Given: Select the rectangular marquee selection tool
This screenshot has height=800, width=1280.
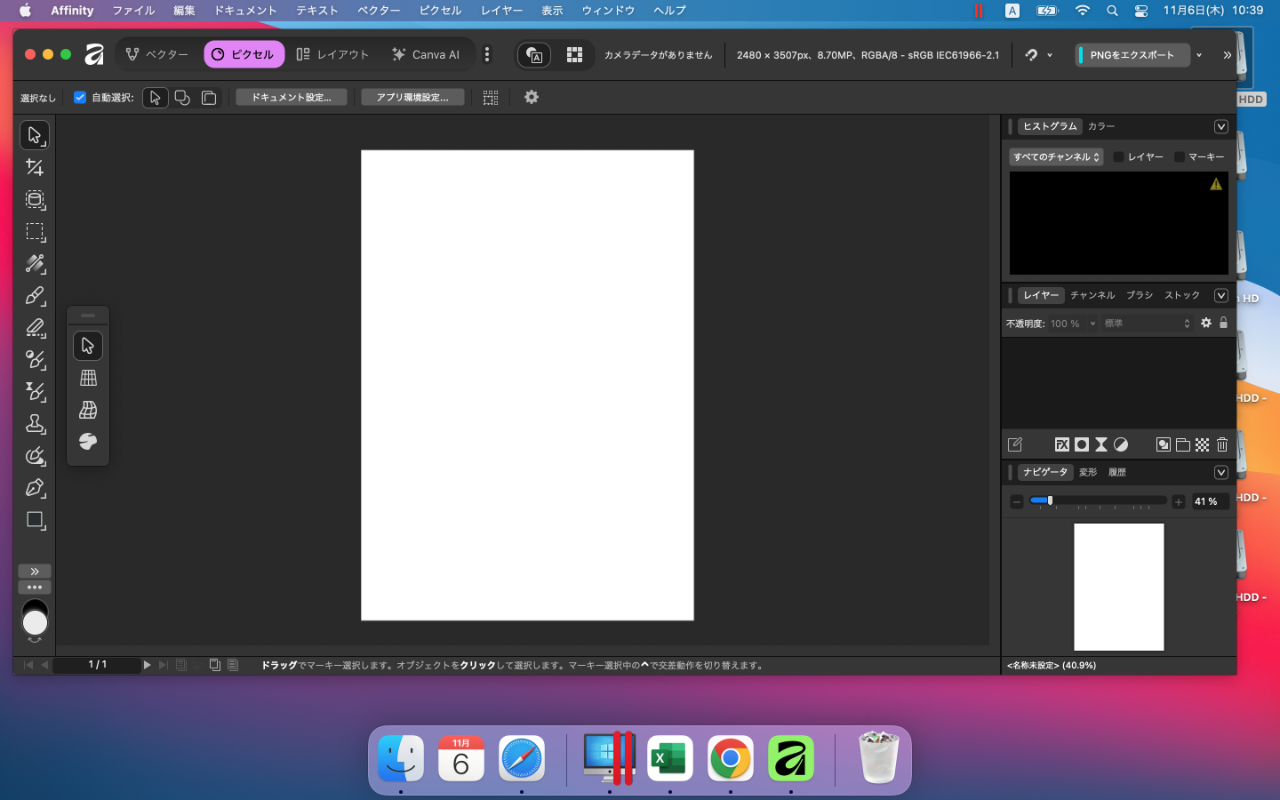Looking at the screenshot, I should (35, 232).
